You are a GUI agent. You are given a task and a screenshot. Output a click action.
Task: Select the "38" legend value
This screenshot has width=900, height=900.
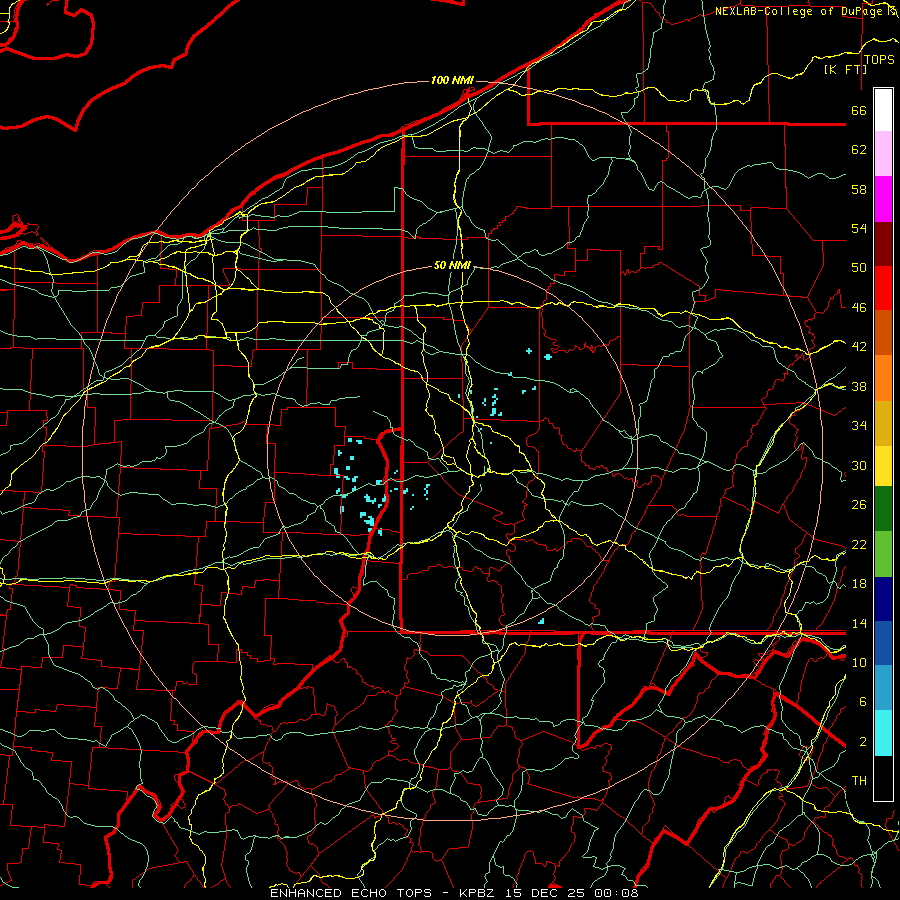pos(859,386)
